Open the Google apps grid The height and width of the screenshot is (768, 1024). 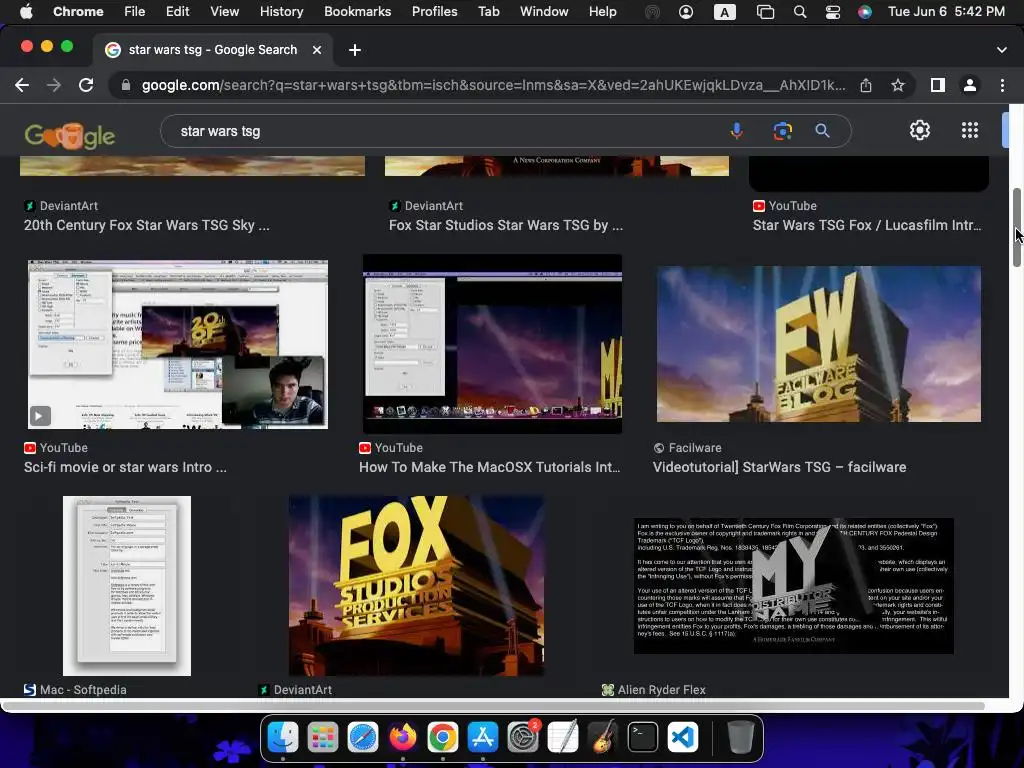pos(970,130)
